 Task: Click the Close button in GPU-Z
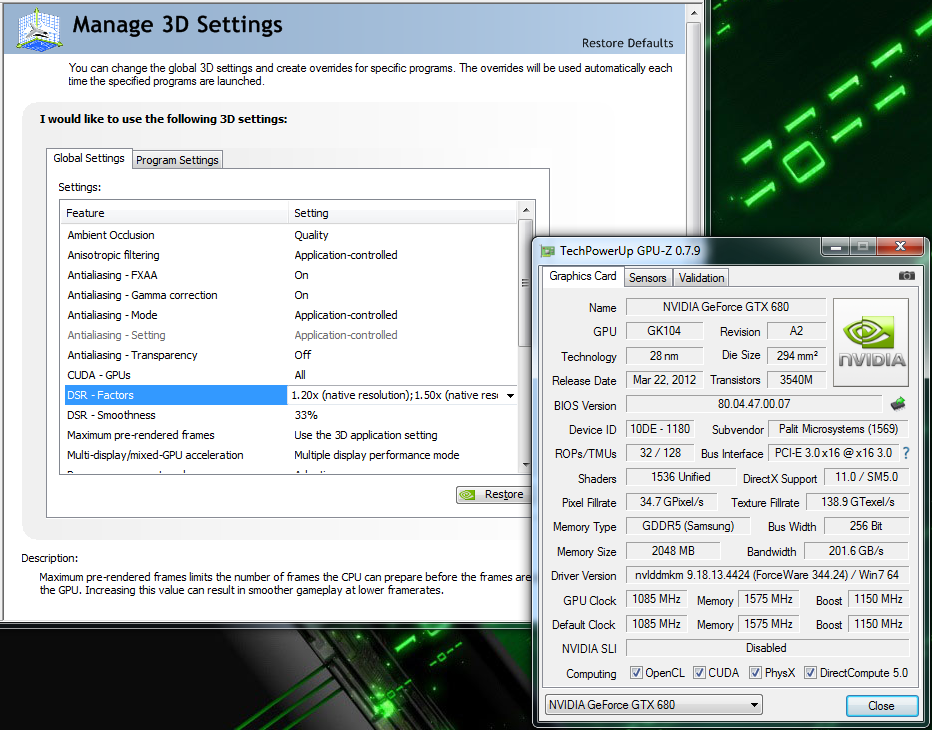click(x=881, y=706)
